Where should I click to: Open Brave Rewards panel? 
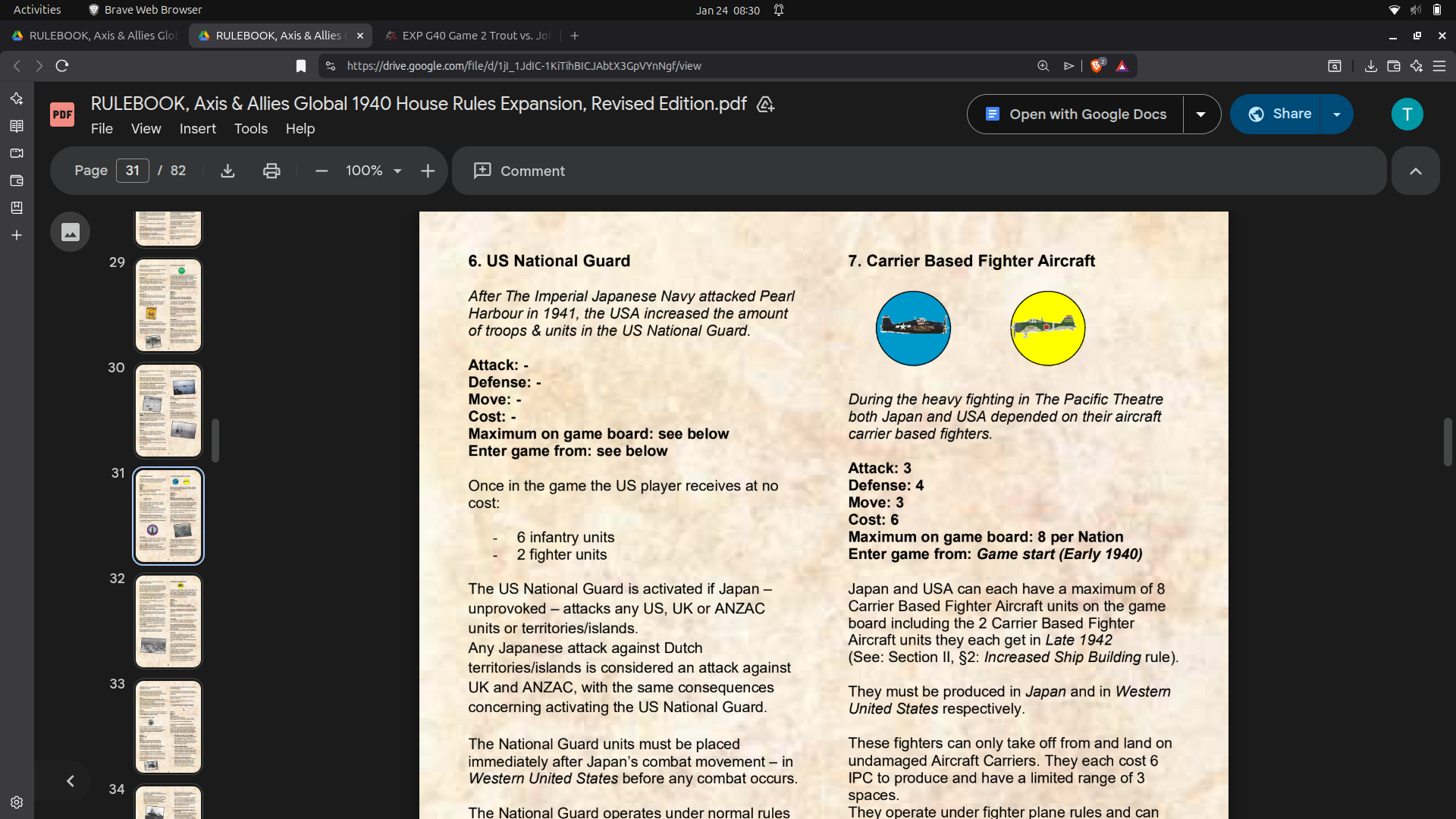1123,66
